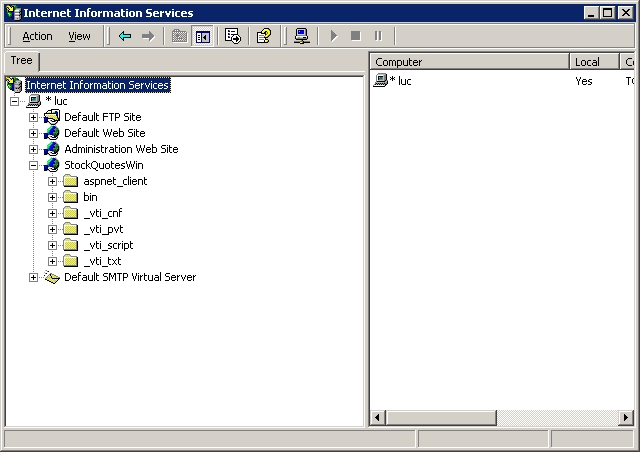Click the horizontal scrollbar left arrow

(378, 418)
